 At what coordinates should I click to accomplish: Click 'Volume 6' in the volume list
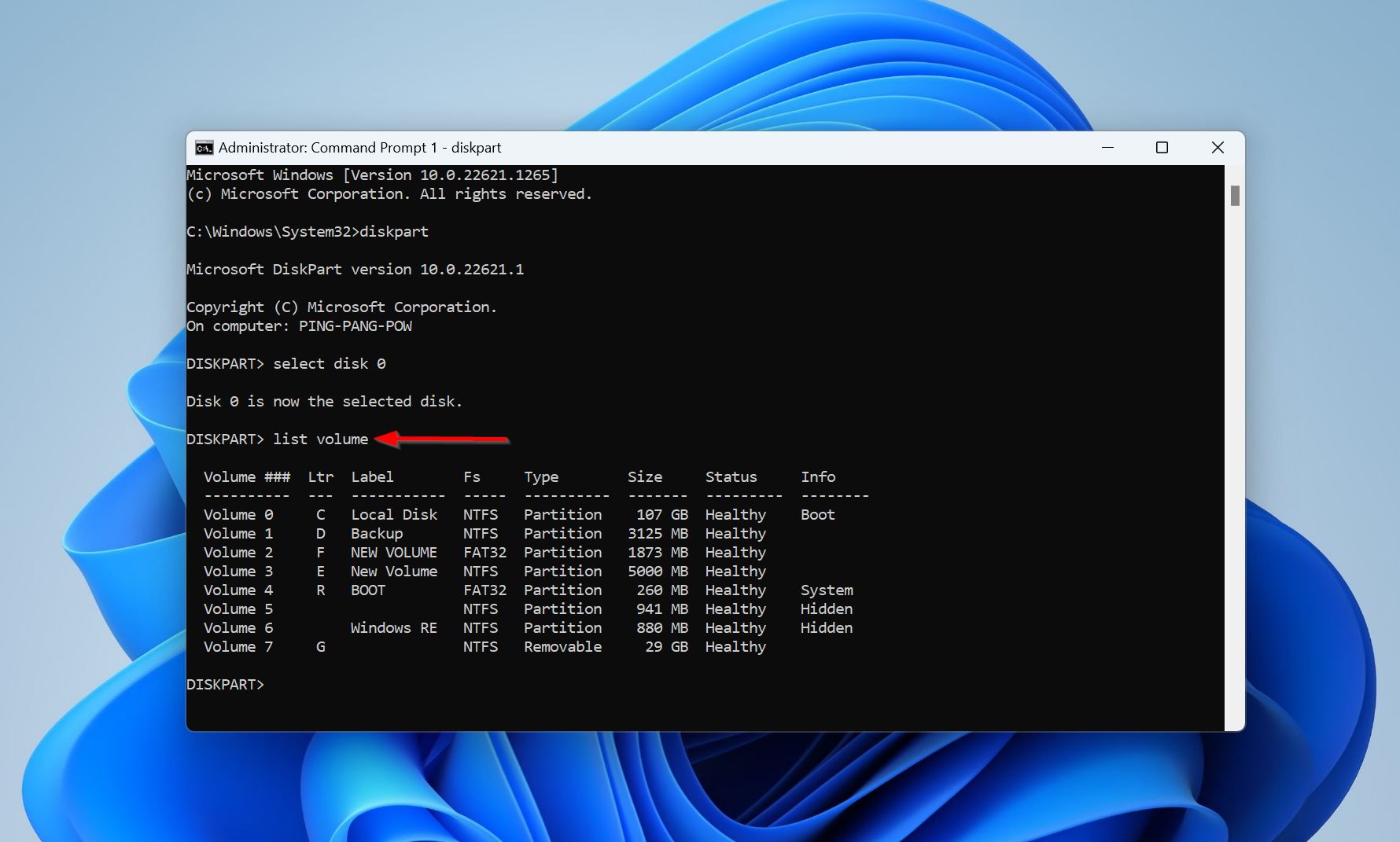[x=238, y=628]
